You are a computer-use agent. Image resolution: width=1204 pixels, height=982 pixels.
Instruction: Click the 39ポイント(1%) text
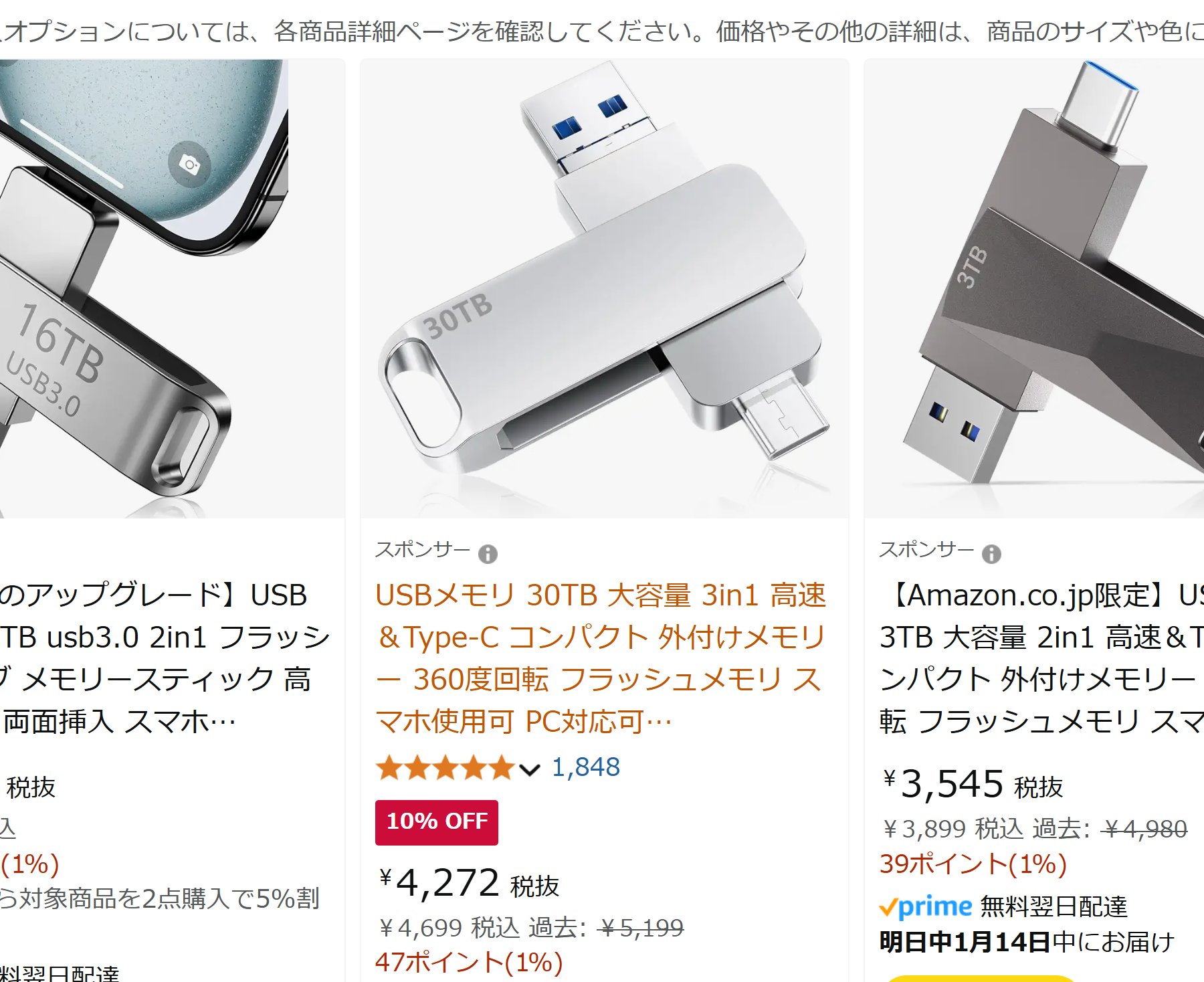tap(973, 864)
